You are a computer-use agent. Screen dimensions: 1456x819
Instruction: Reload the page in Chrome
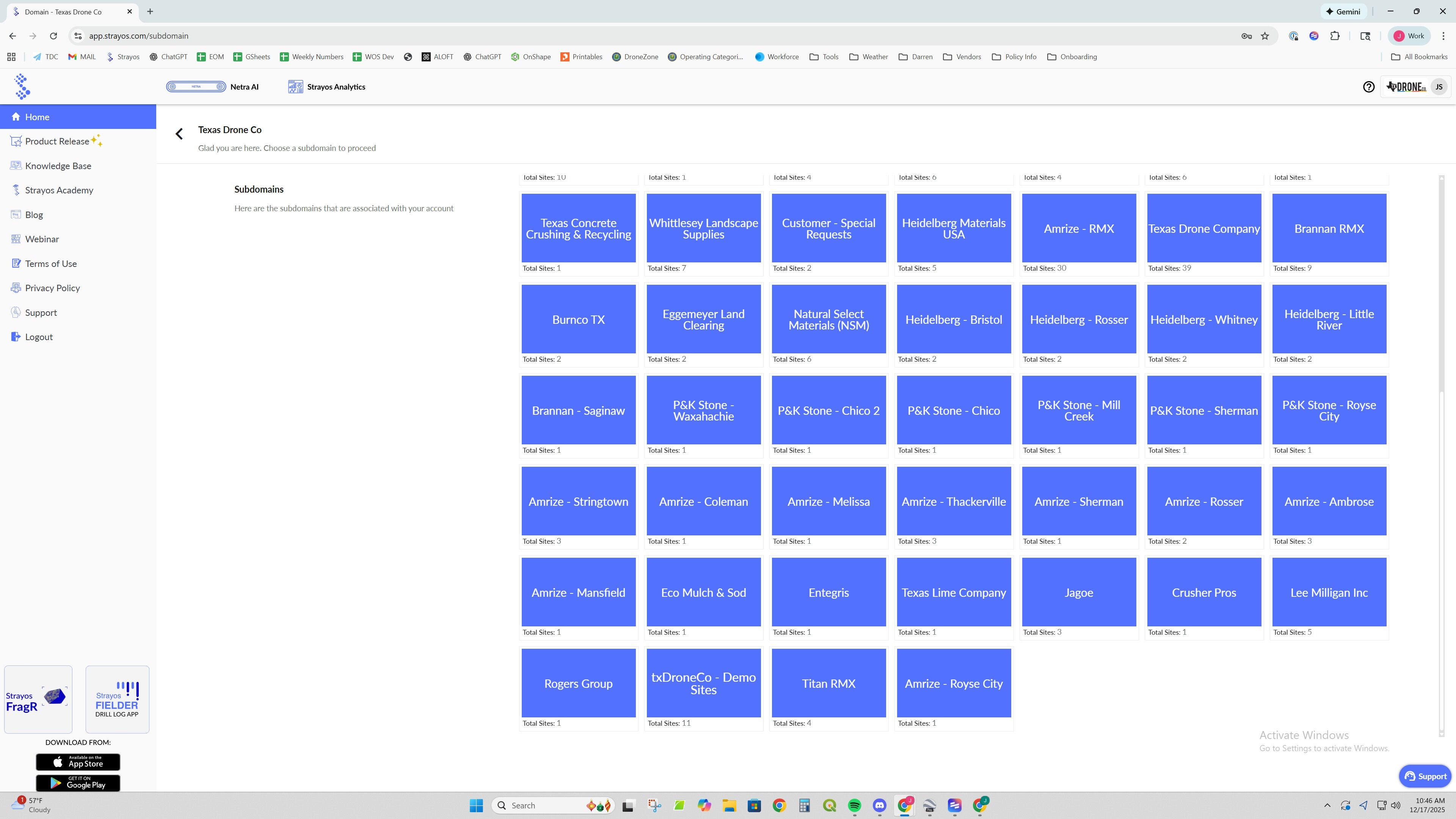tap(53, 36)
